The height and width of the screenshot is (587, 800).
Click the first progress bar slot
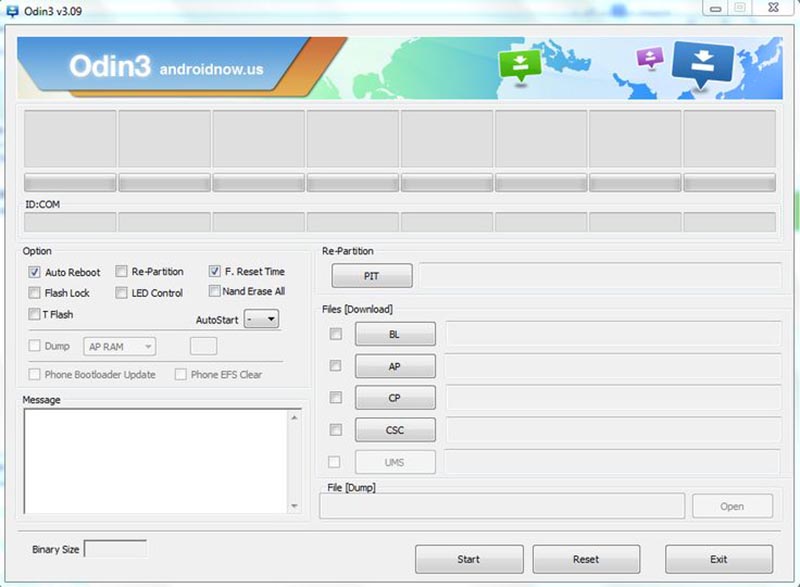[x=70, y=182]
